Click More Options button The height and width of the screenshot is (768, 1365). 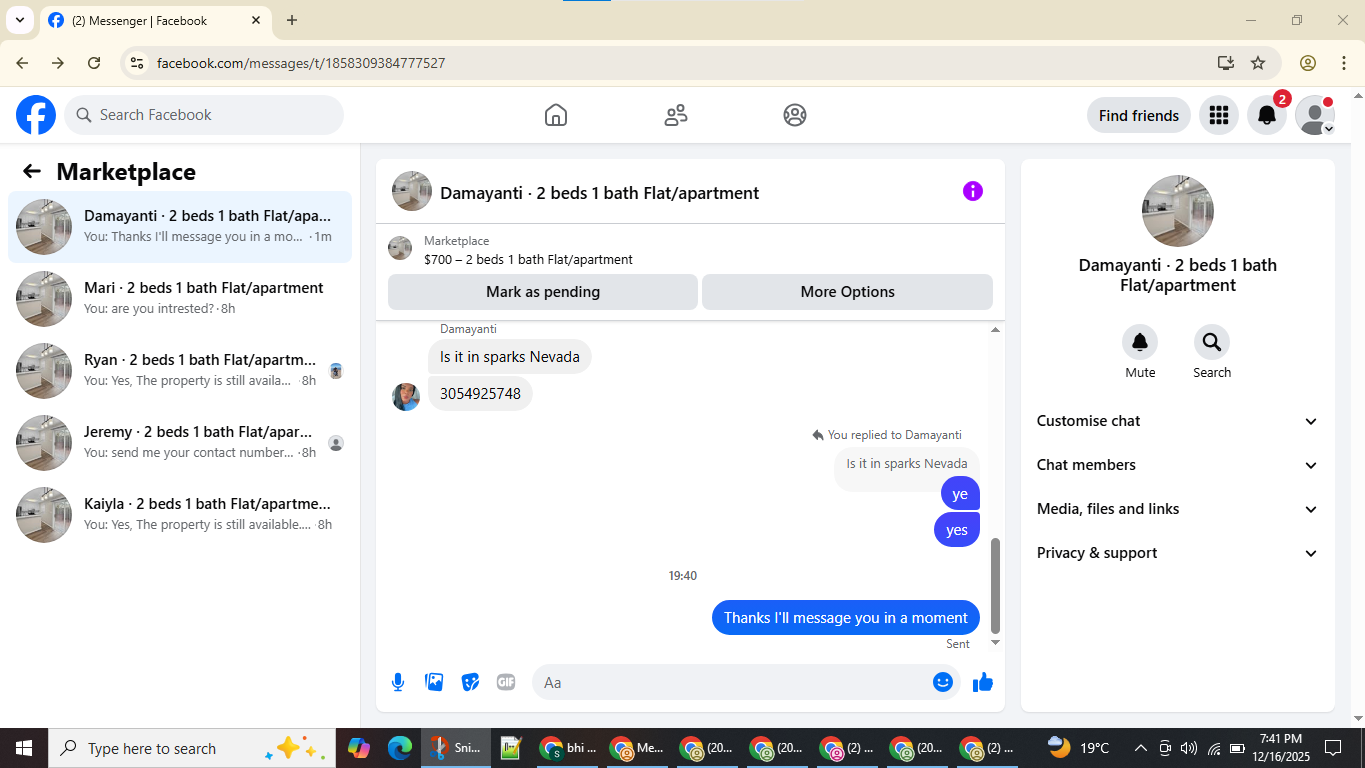pyautogui.click(x=847, y=292)
